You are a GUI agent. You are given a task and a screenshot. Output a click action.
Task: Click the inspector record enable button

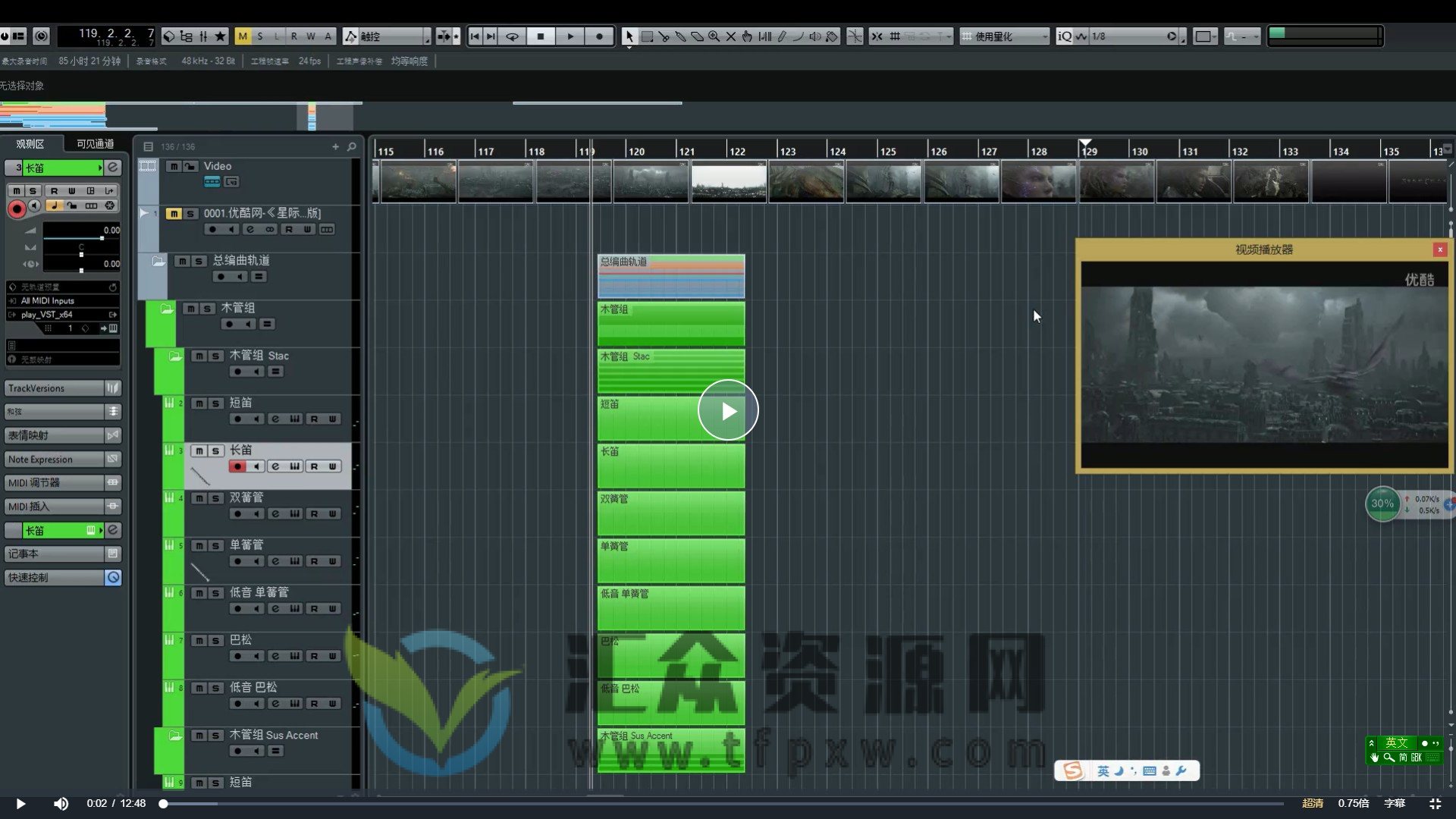[x=16, y=208]
